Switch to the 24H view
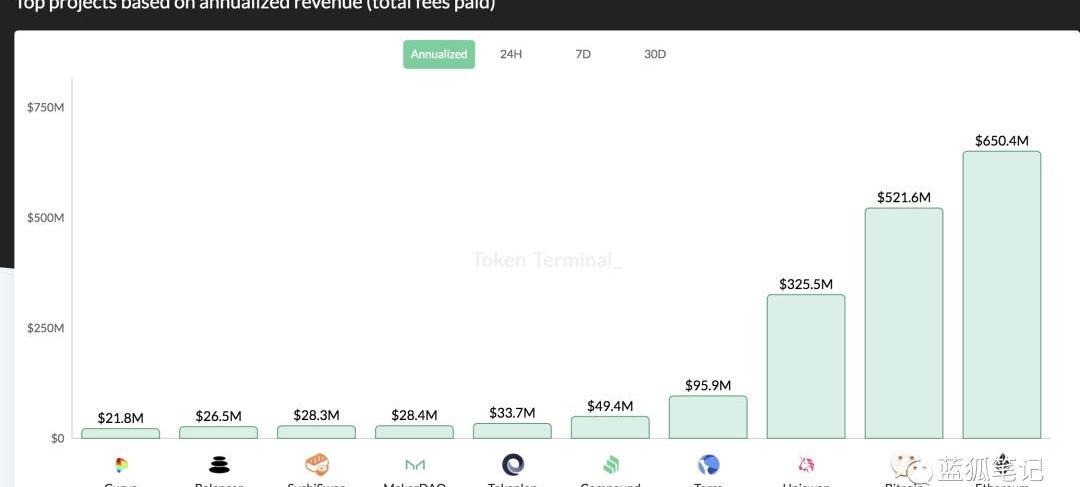This screenshot has width=1080, height=487. pos(511,54)
